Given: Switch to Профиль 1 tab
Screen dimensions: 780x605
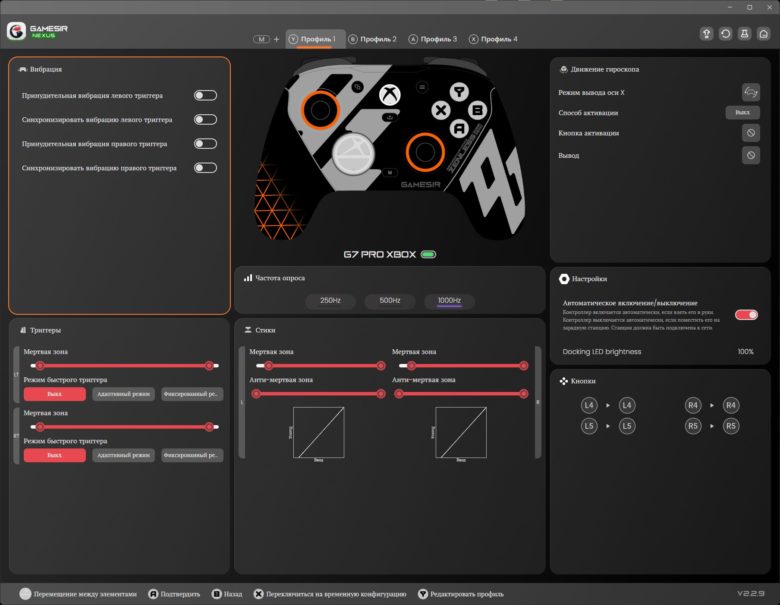Looking at the screenshot, I should (315, 39).
